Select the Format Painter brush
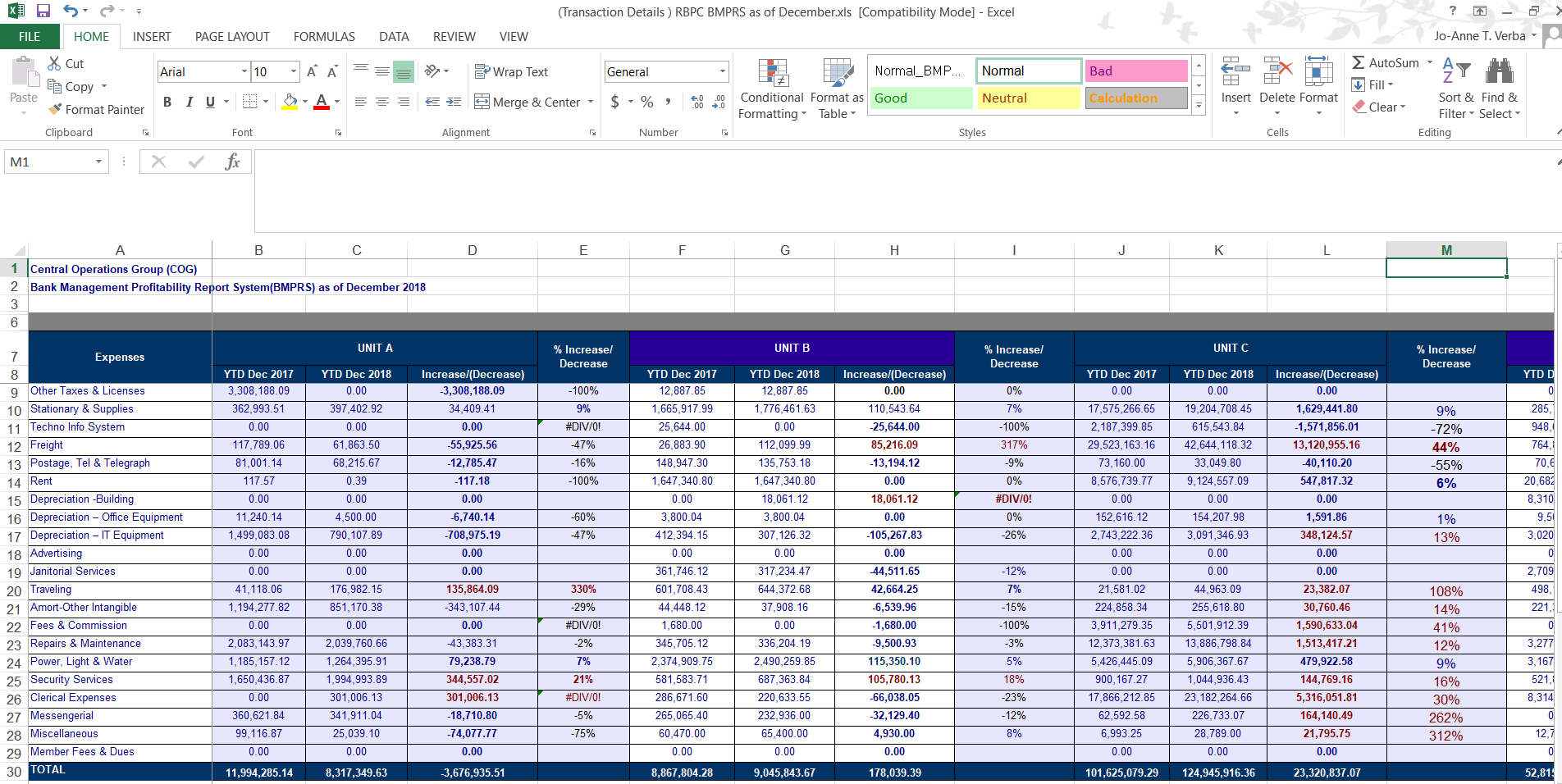Screen dimensions: 1562x784 pyautogui.click(x=55, y=109)
